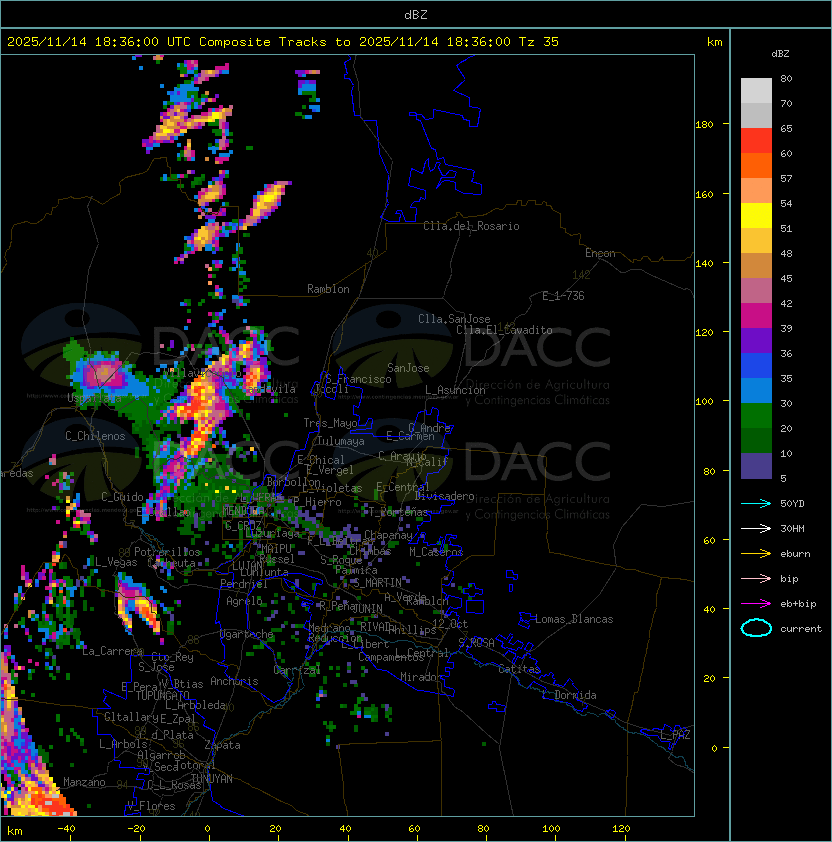This screenshot has height=842, width=832.
Task: Click the dBZ title at top
Action: pos(416,15)
